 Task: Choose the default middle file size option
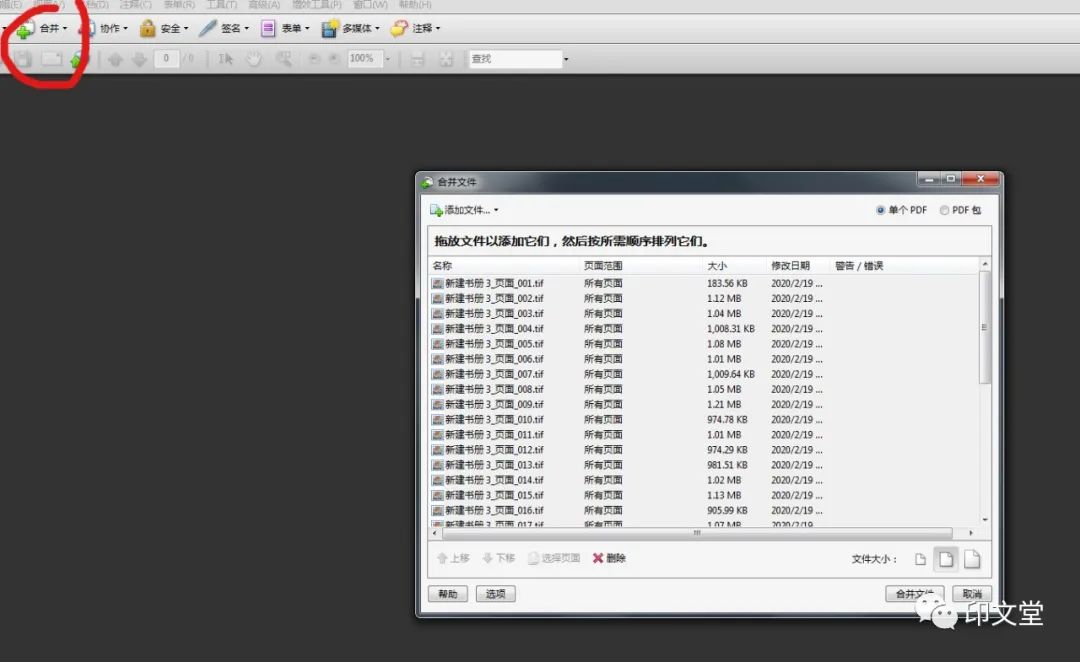coord(945,559)
